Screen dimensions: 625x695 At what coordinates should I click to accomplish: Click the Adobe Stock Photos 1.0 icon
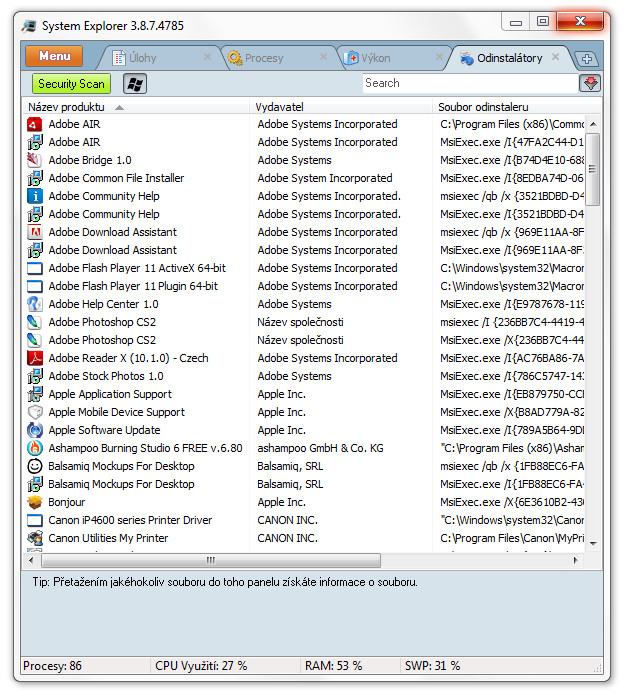coord(35,376)
